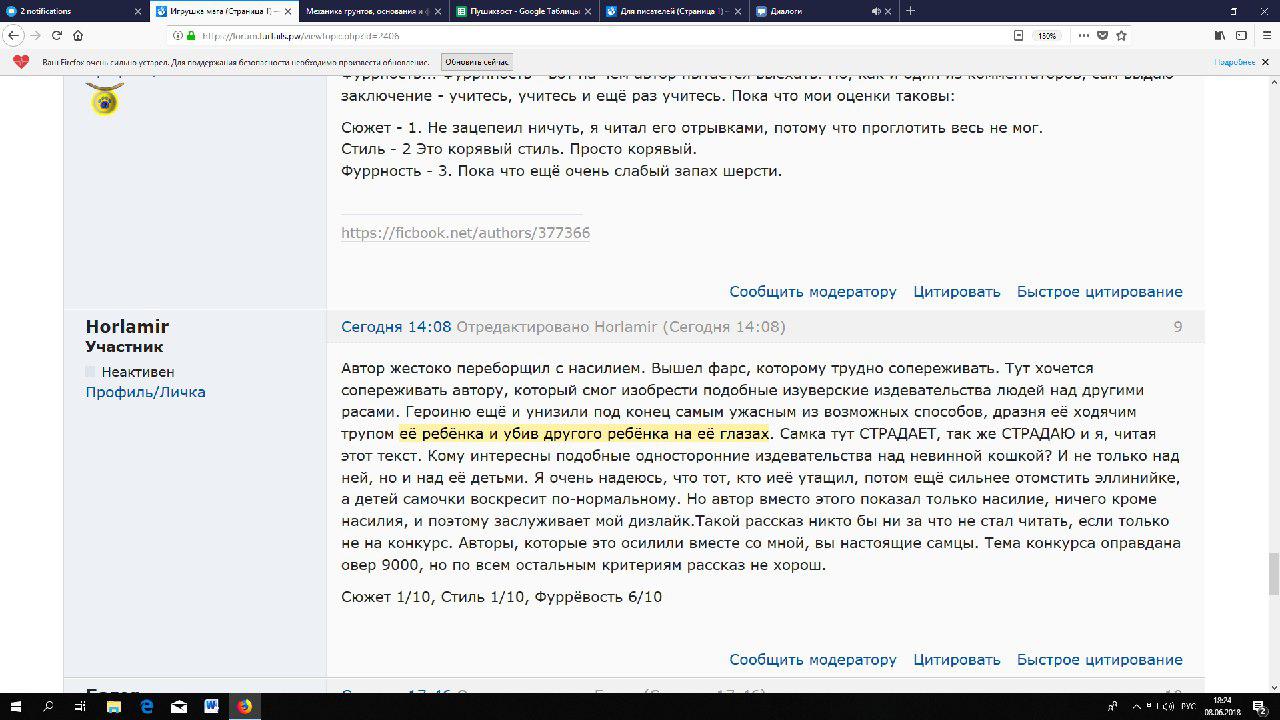The height and width of the screenshot is (720, 1280).
Task: Go back with the browser back arrow
Action: coord(13,35)
